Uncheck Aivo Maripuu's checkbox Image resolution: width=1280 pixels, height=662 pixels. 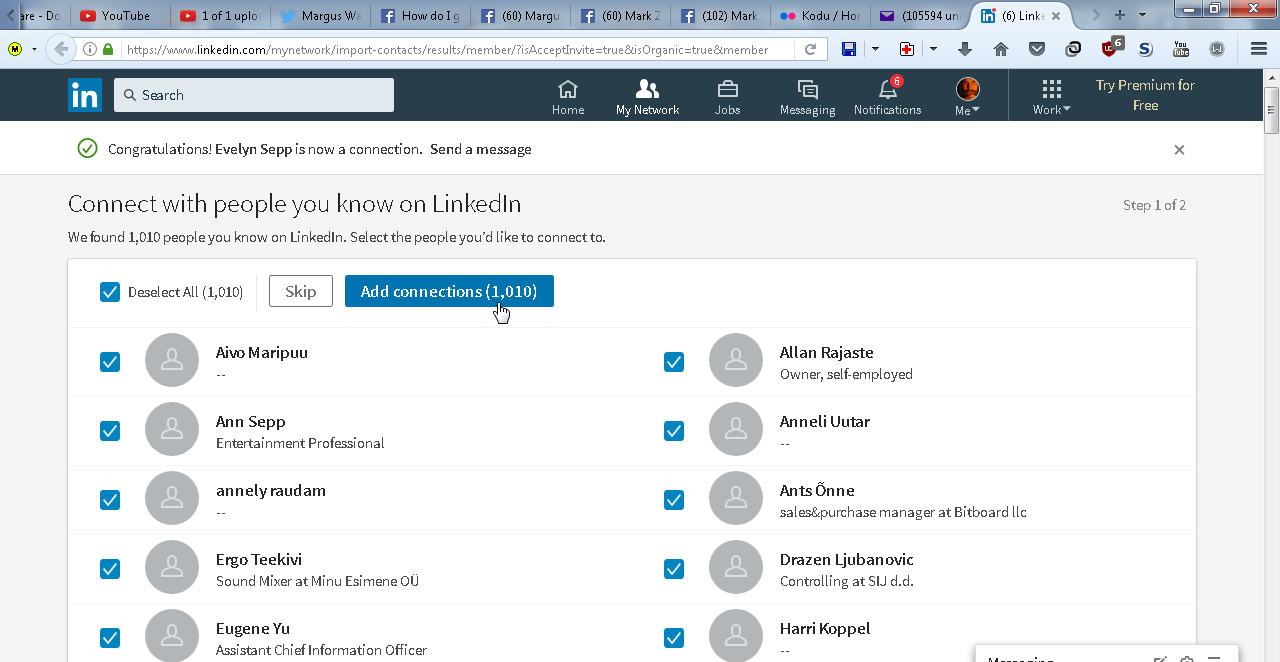tap(110, 362)
